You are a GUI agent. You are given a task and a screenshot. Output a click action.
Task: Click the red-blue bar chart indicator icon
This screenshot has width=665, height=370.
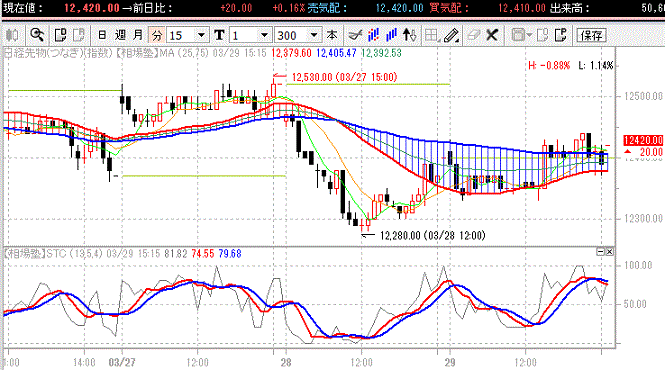[374, 35]
